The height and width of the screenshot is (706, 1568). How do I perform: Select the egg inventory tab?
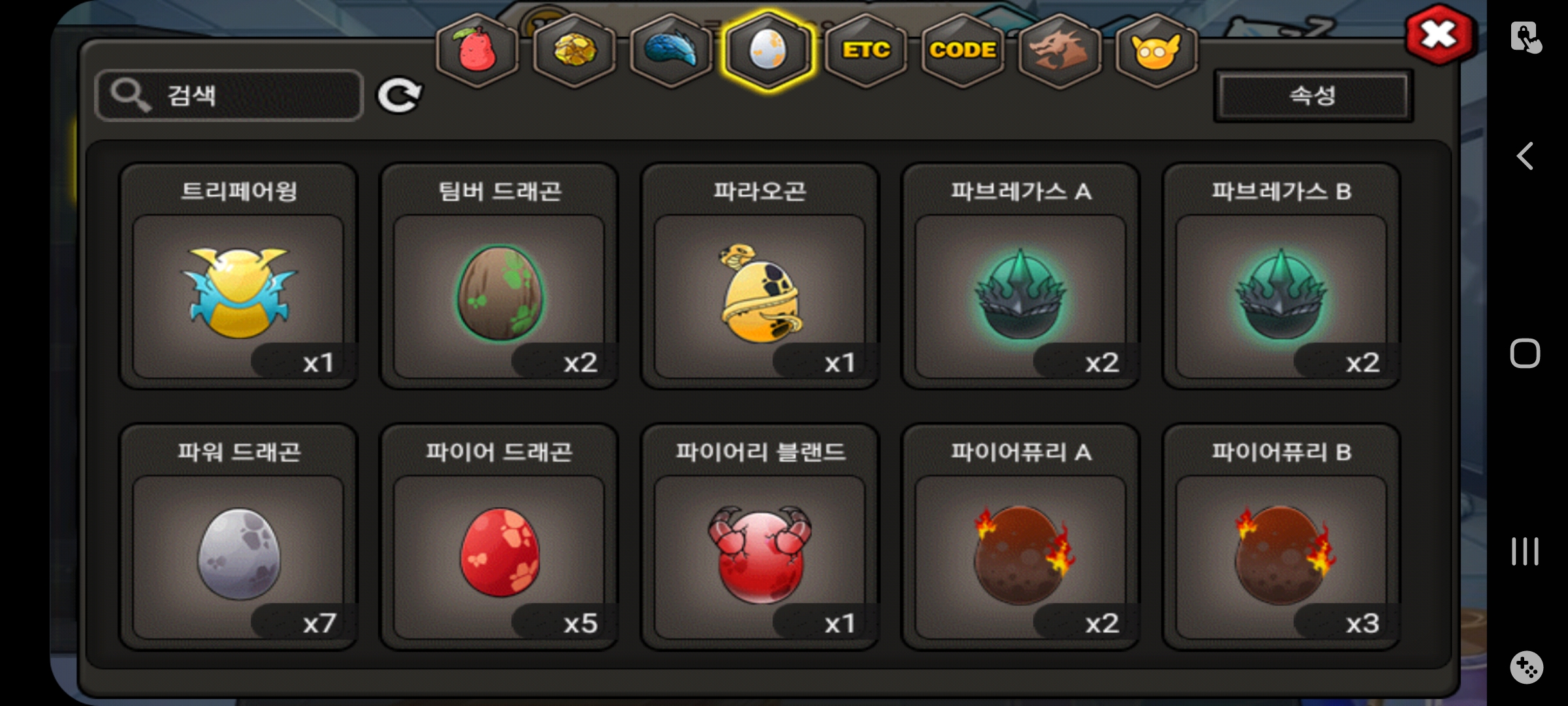[768, 51]
